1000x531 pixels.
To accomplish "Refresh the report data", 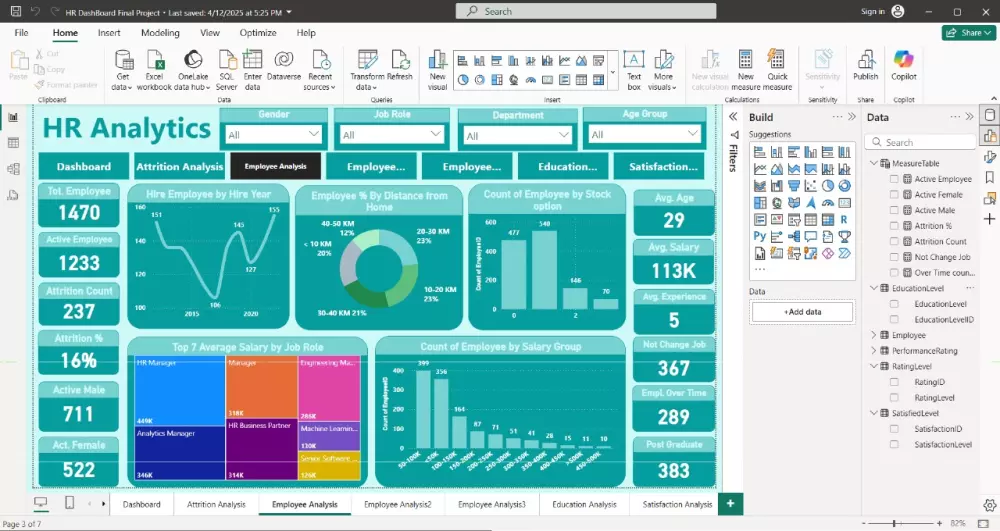I will click(x=400, y=65).
